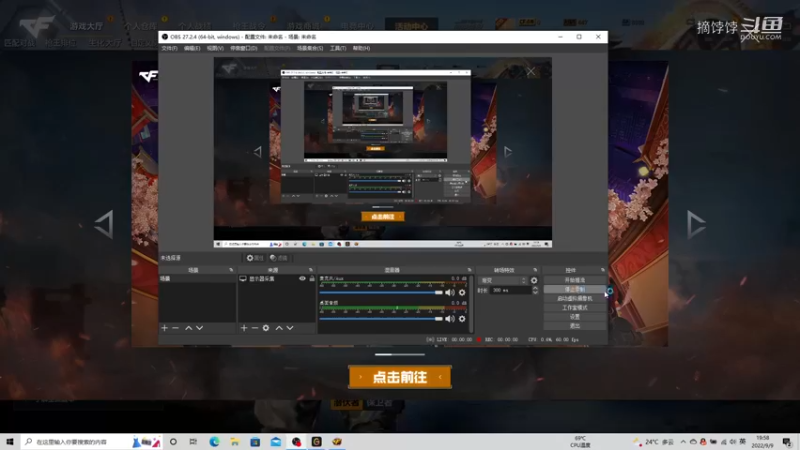Open the Tools menu in OBS
Image resolution: width=800 pixels, height=450 pixels.
click(x=338, y=48)
